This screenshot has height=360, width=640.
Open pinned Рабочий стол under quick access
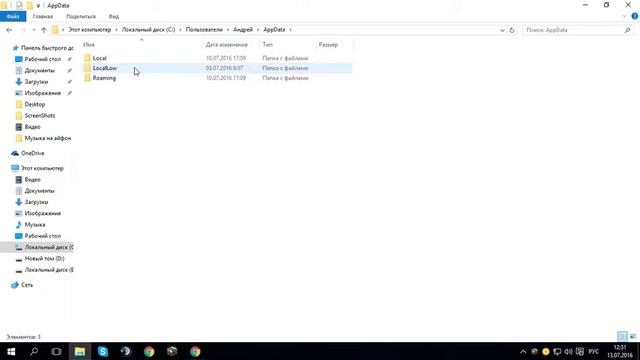(x=42, y=59)
